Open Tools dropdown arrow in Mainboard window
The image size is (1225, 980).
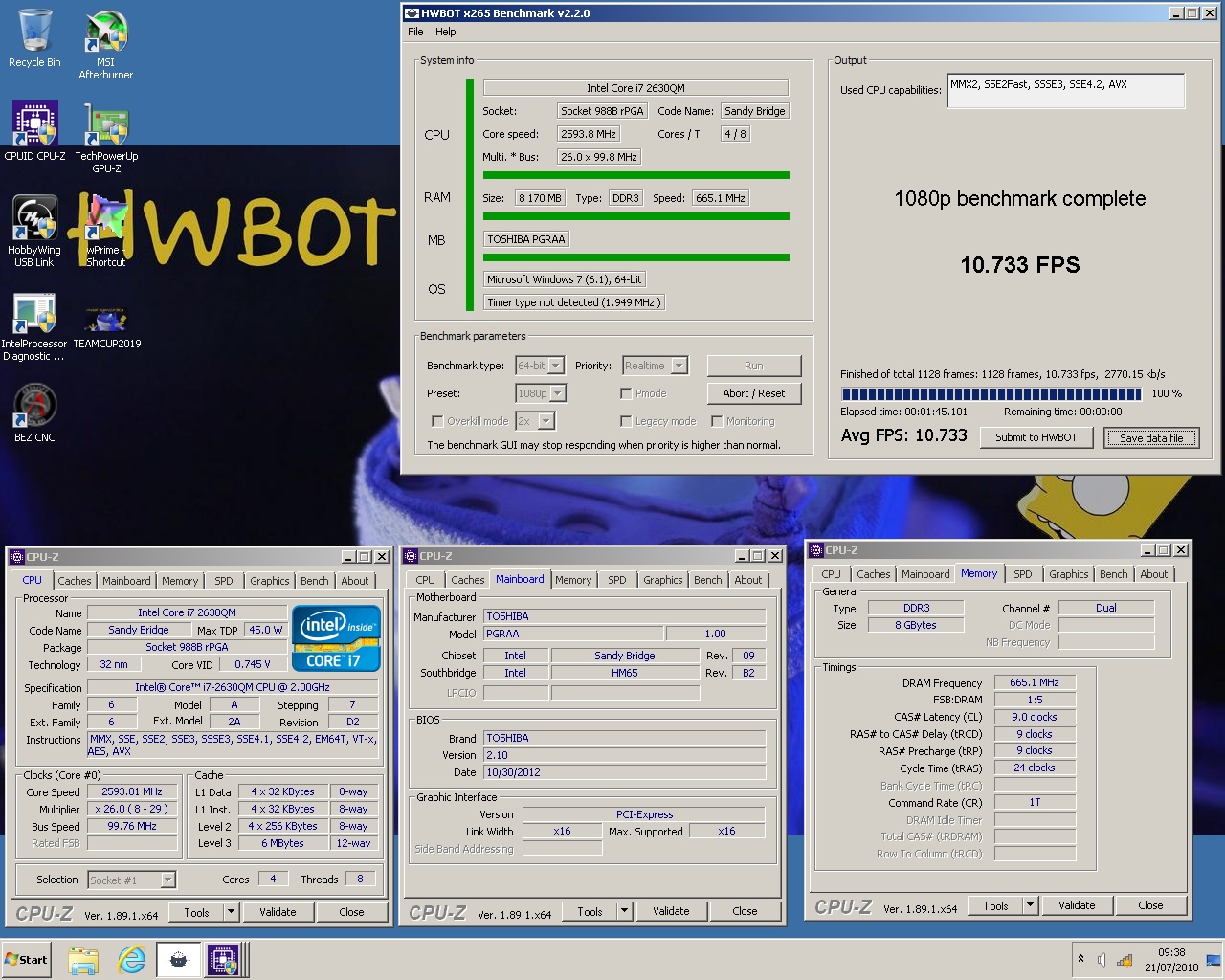coord(624,911)
